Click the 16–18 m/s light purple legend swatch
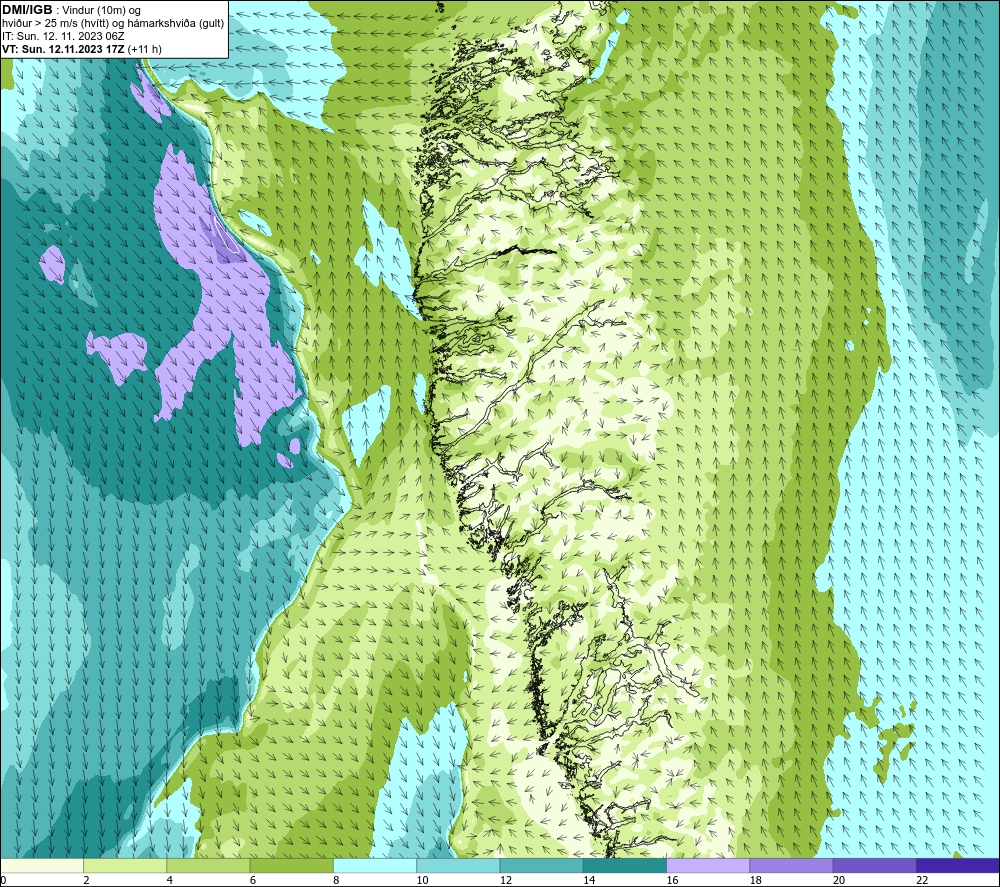The image size is (1000, 887). click(708, 865)
